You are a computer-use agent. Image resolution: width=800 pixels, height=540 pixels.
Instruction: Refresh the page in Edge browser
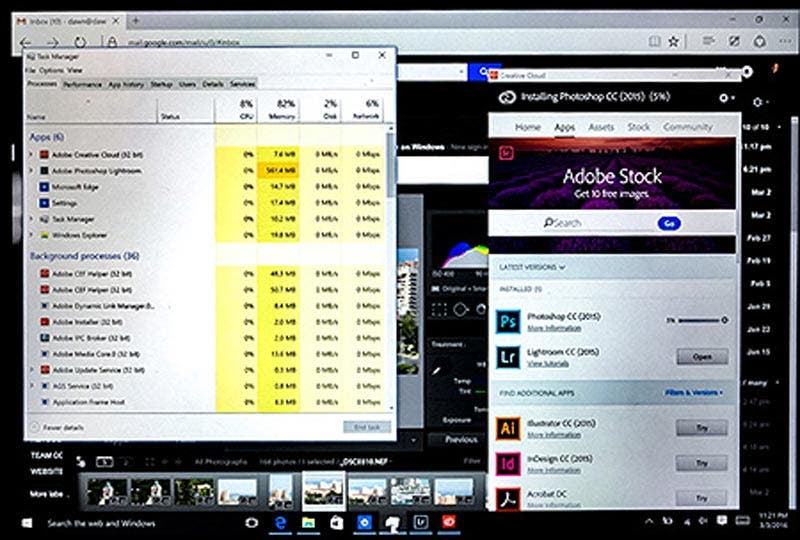(x=80, y=42)
